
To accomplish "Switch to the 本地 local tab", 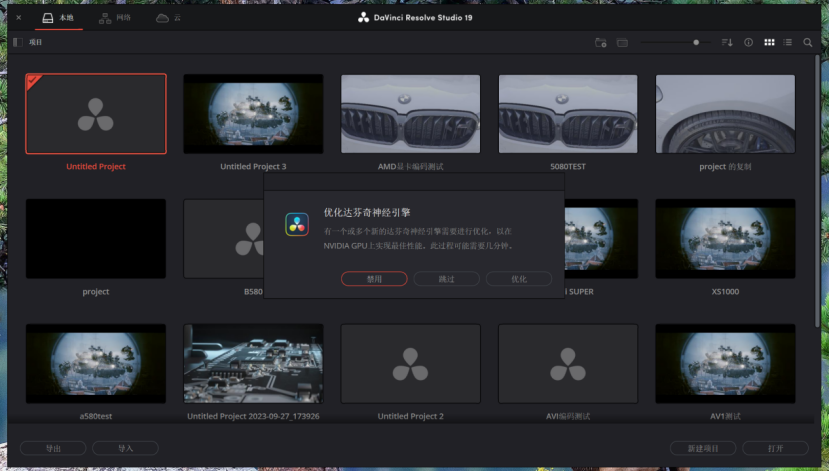I will (58, 18).
